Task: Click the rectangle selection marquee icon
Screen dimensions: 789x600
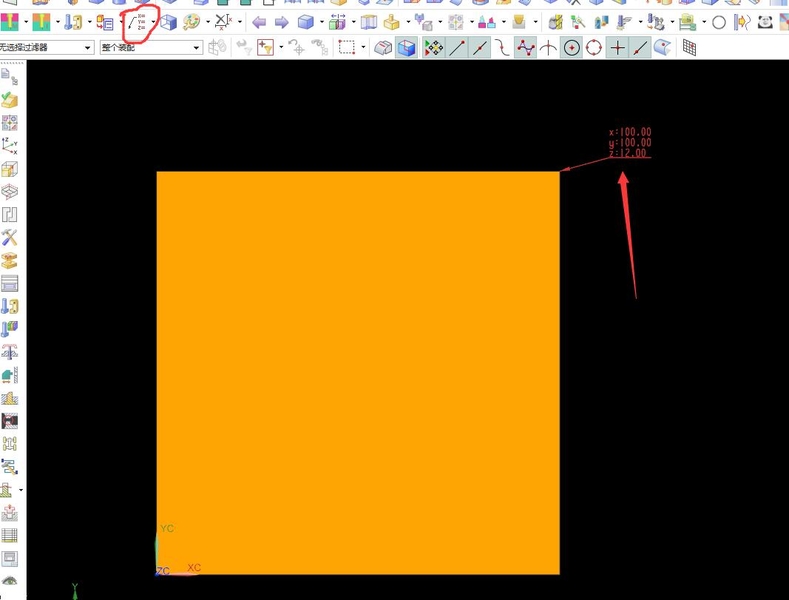Action: pyautogui.click(x=347, y=48)
